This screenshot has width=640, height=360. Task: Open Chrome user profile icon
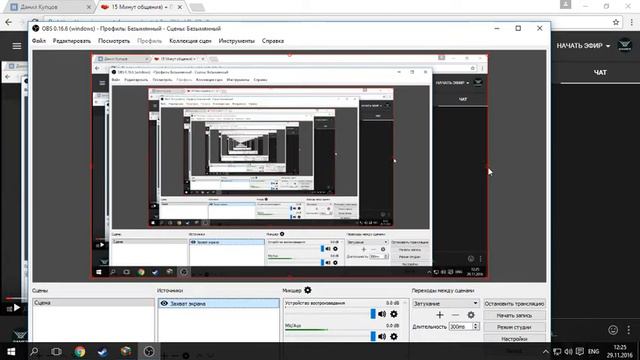[x=565, y=4]
